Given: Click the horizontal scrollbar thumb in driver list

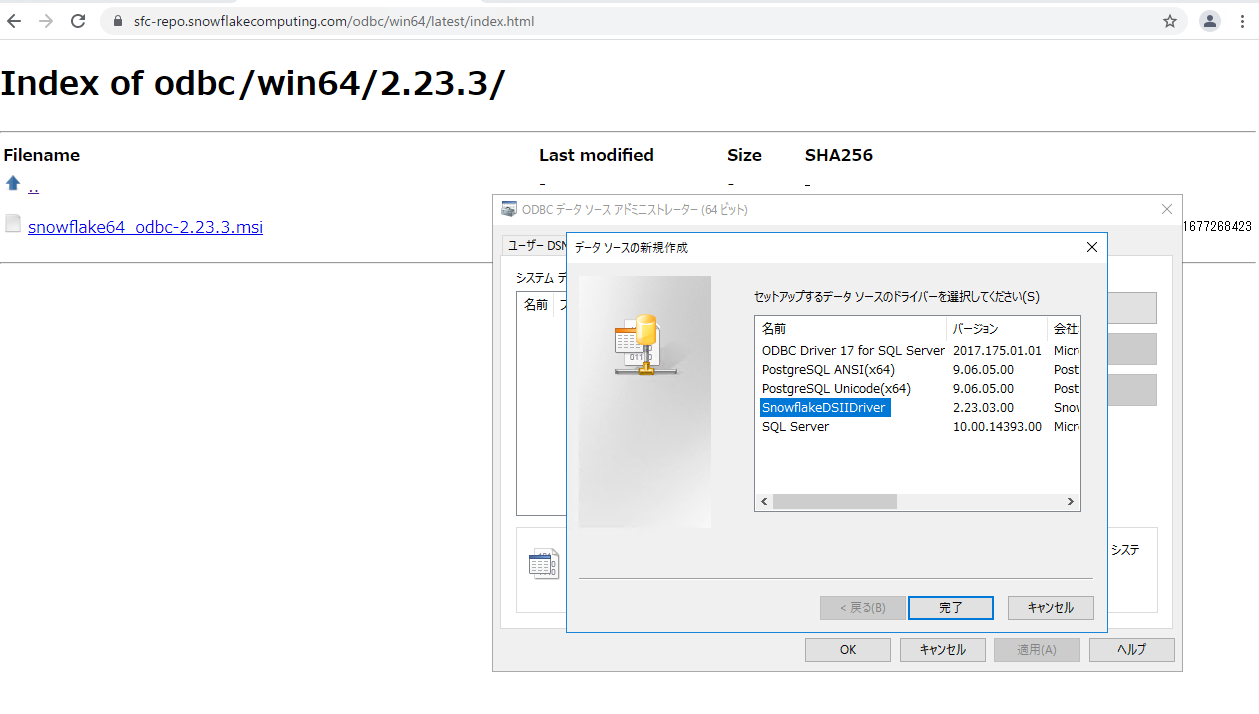Looking at the screenshot, I should (835, 502).
